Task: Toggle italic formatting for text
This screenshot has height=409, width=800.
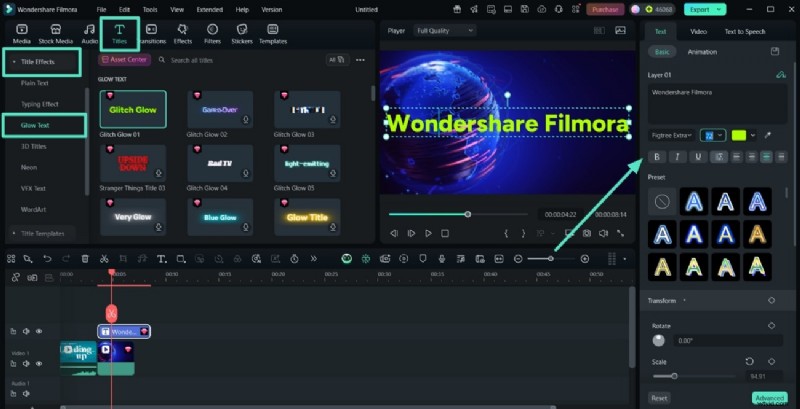Action: click(677, 157)
